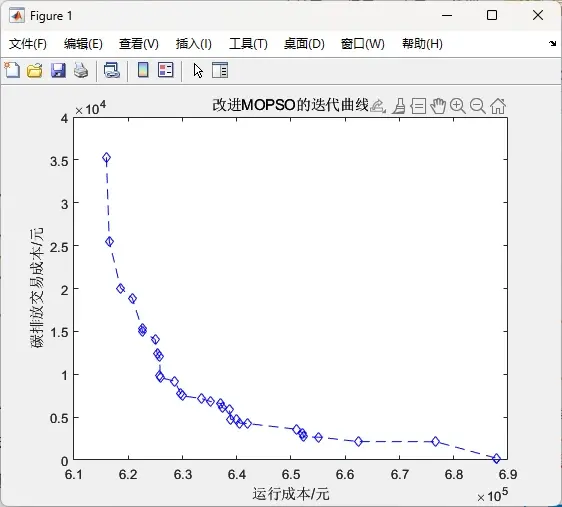Expand the 插入(I) menu
562x507 pixels.
point(194,44)
